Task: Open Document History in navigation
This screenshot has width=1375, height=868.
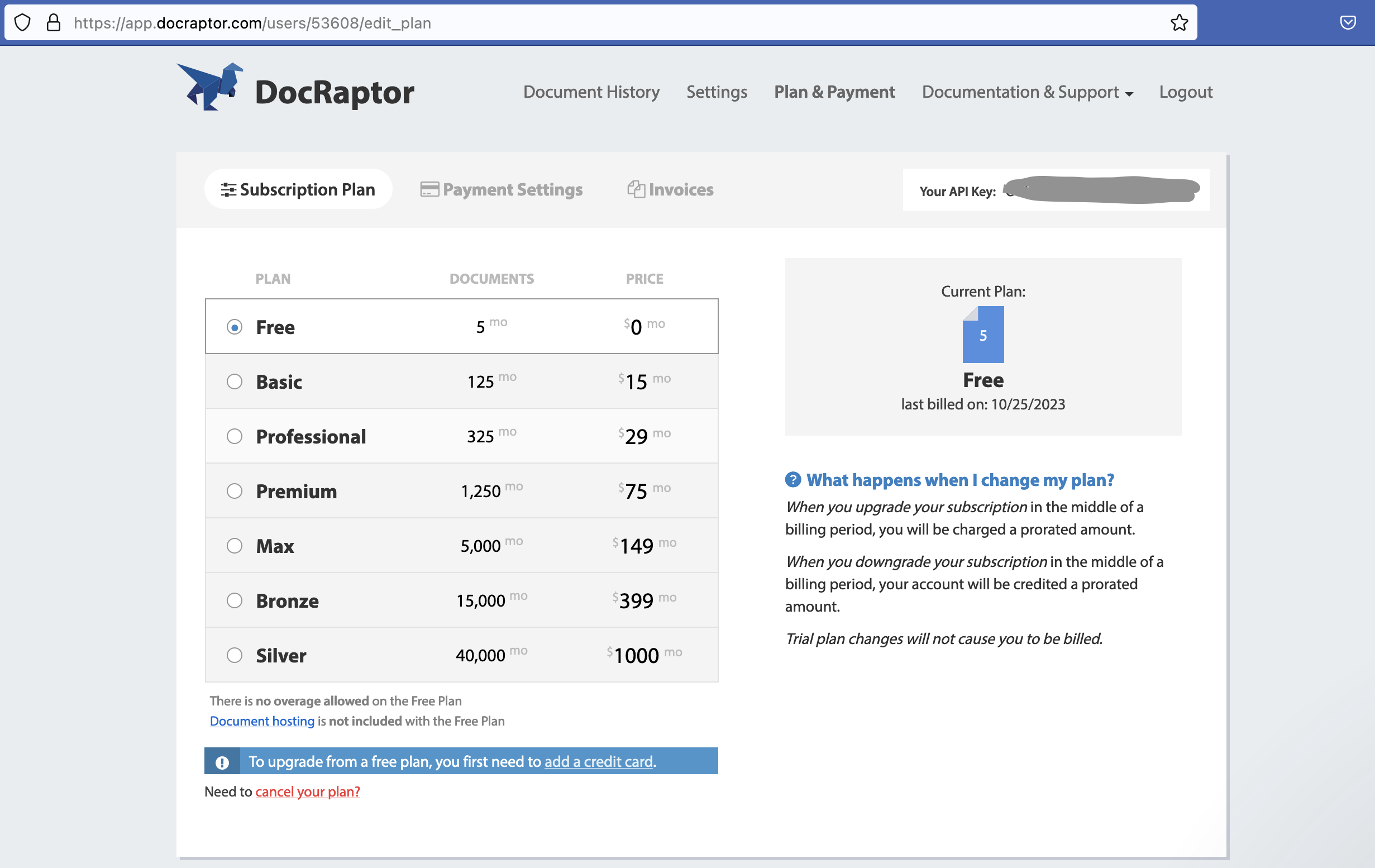Action: tap(591, 92)
